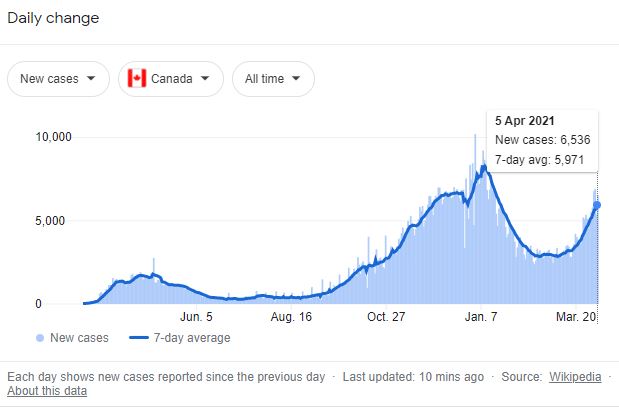The image size is (619, 409).
Task: Click the New cases dropdown arrow
Action: [92, 78]
